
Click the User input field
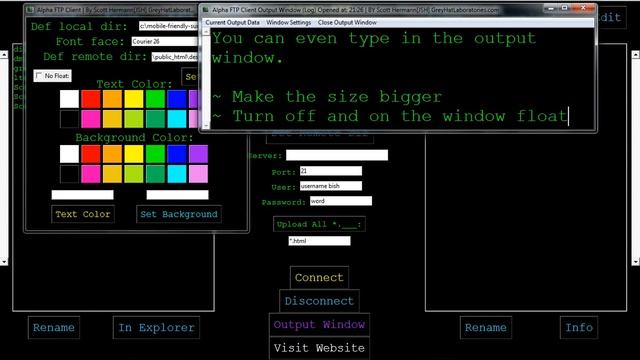point(331,186)
